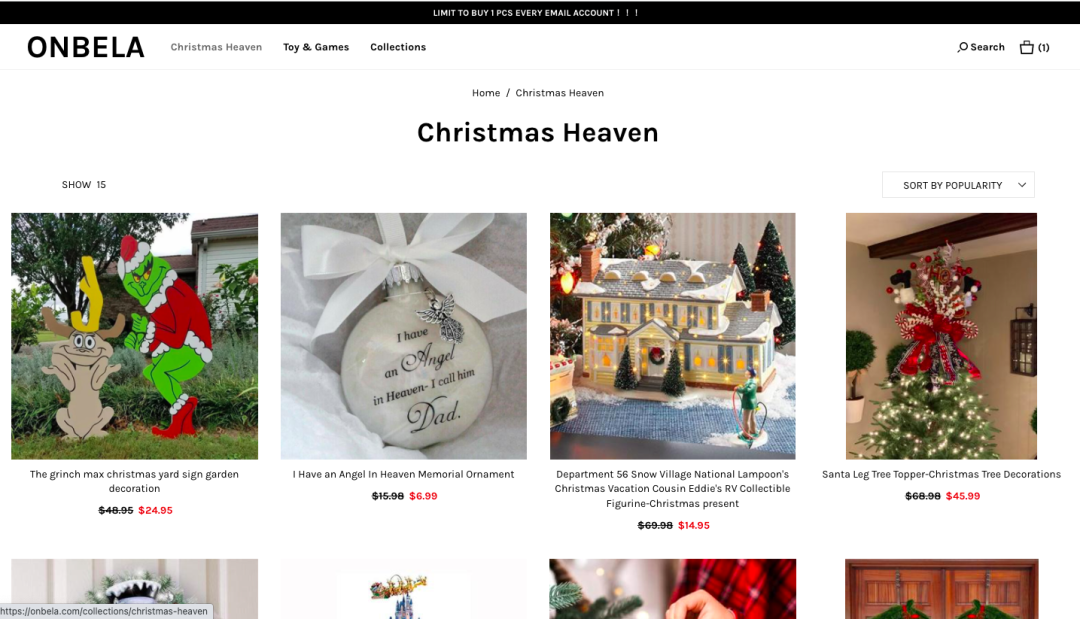
Task: Open the Snow Village house figurine image
Action: pyautogui.click(x=673, y=336)
